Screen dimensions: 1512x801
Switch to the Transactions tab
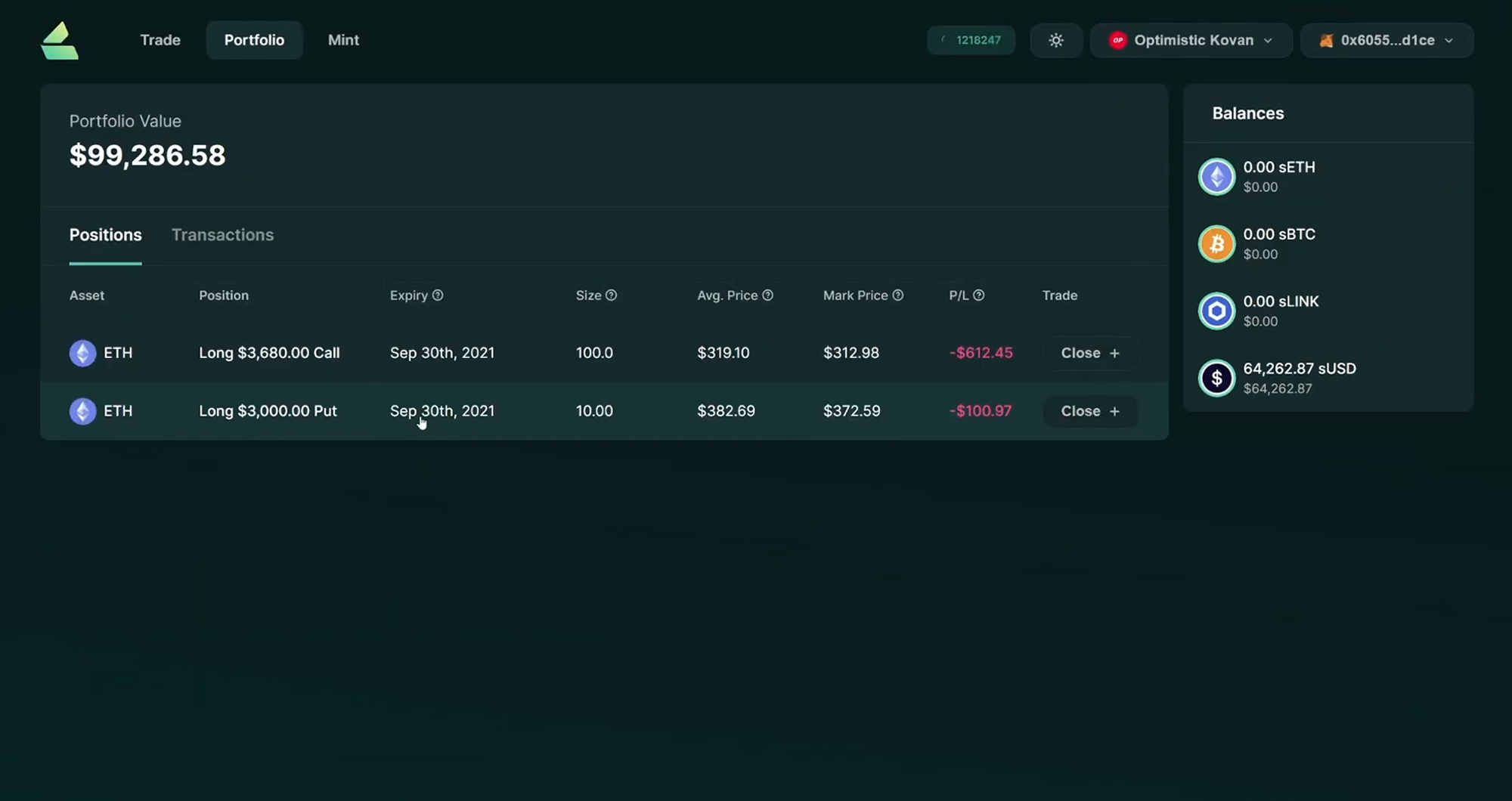click(x=222, y=235)
